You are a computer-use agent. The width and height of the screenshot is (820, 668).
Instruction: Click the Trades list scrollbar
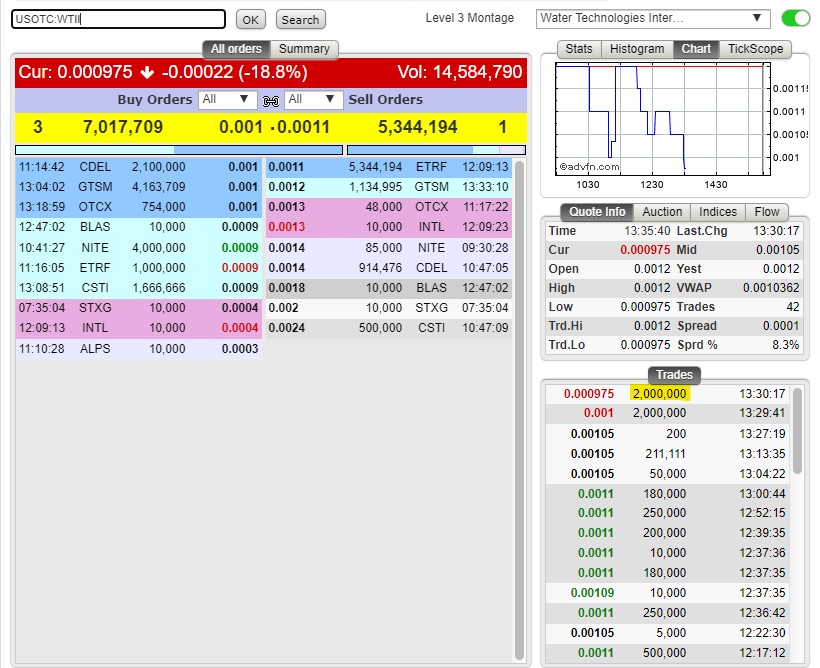tap(797, 431)
